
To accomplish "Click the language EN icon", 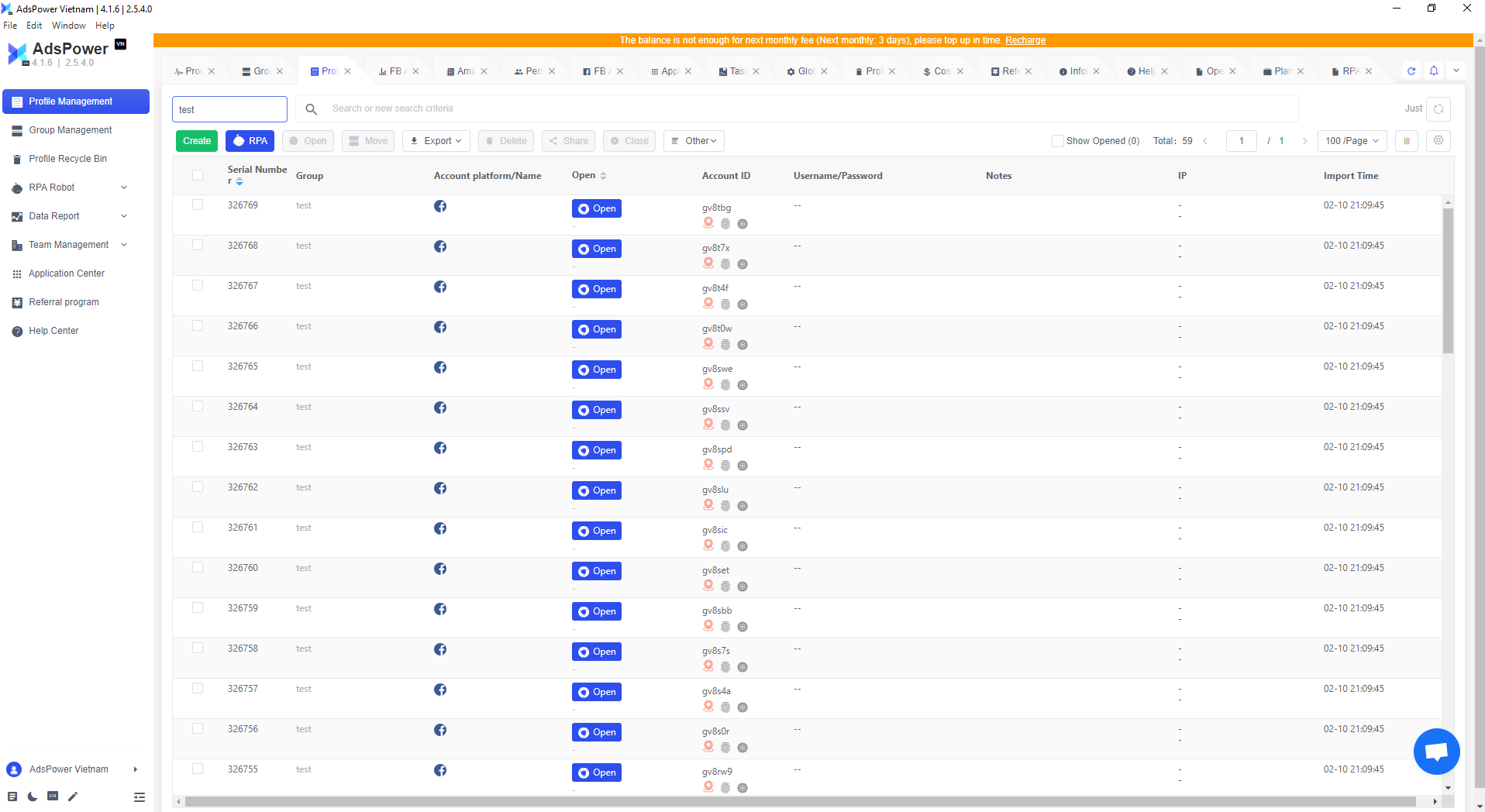I will [x=53, y=797].
